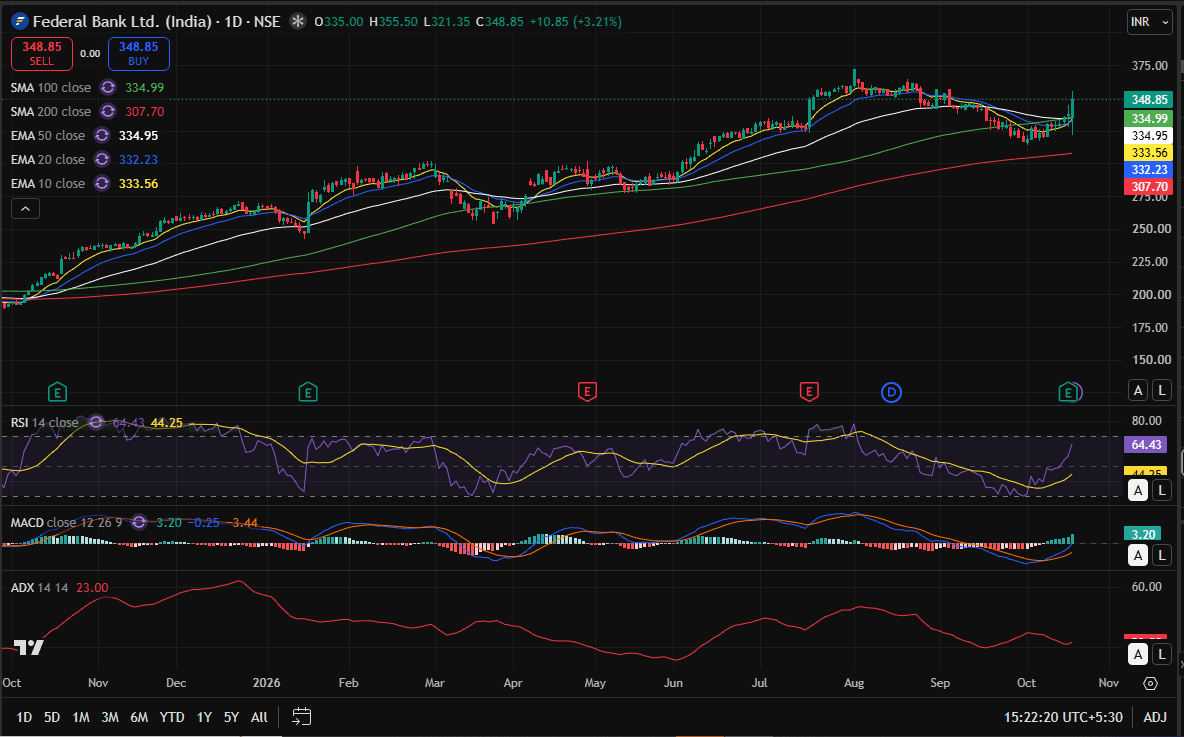The width and height of the screenshot is (1184, 737).
Task: Click the spread value 0.00 between Sell and Buy
Action: 90,54
